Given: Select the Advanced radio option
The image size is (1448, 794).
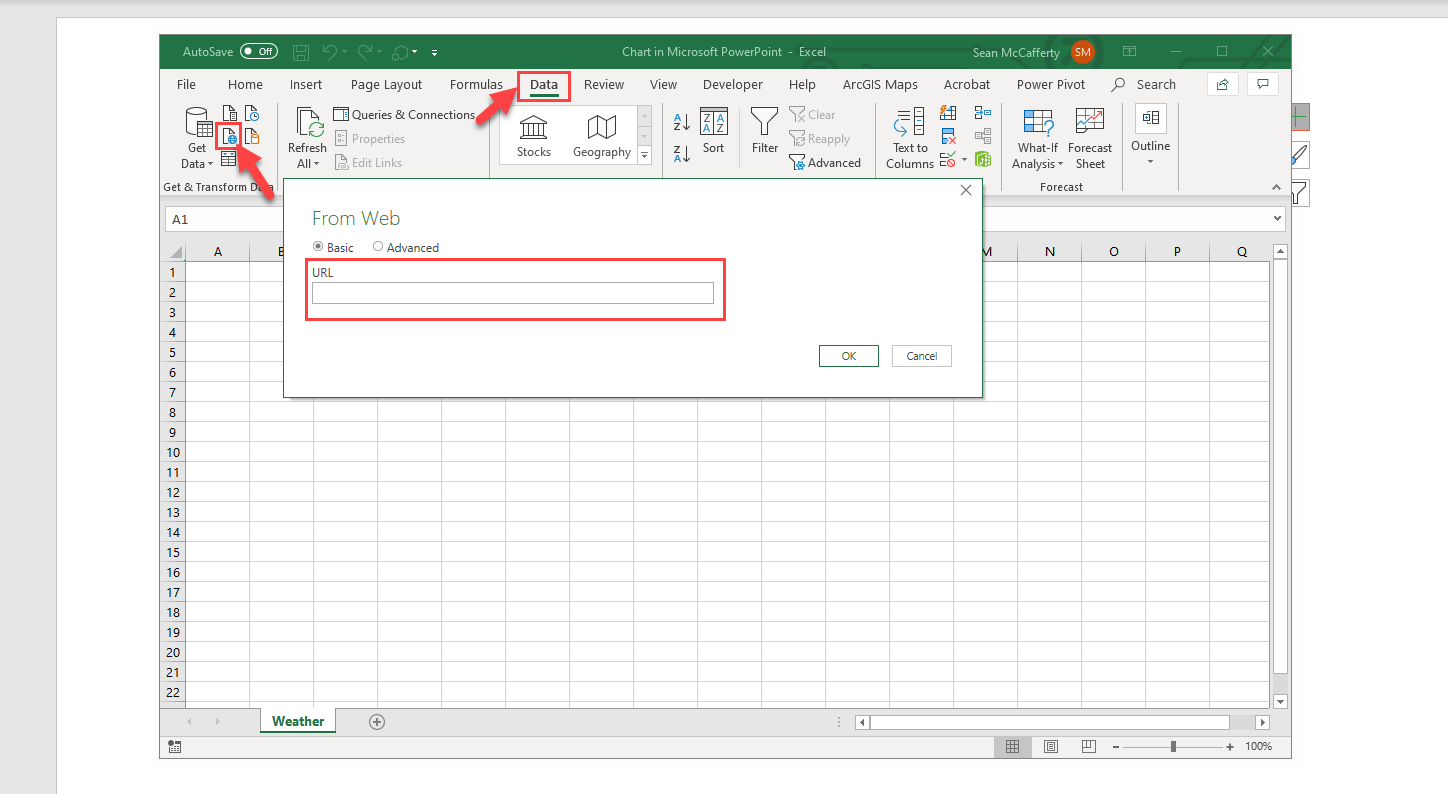Looking at the screenshot, I should 378,247.
